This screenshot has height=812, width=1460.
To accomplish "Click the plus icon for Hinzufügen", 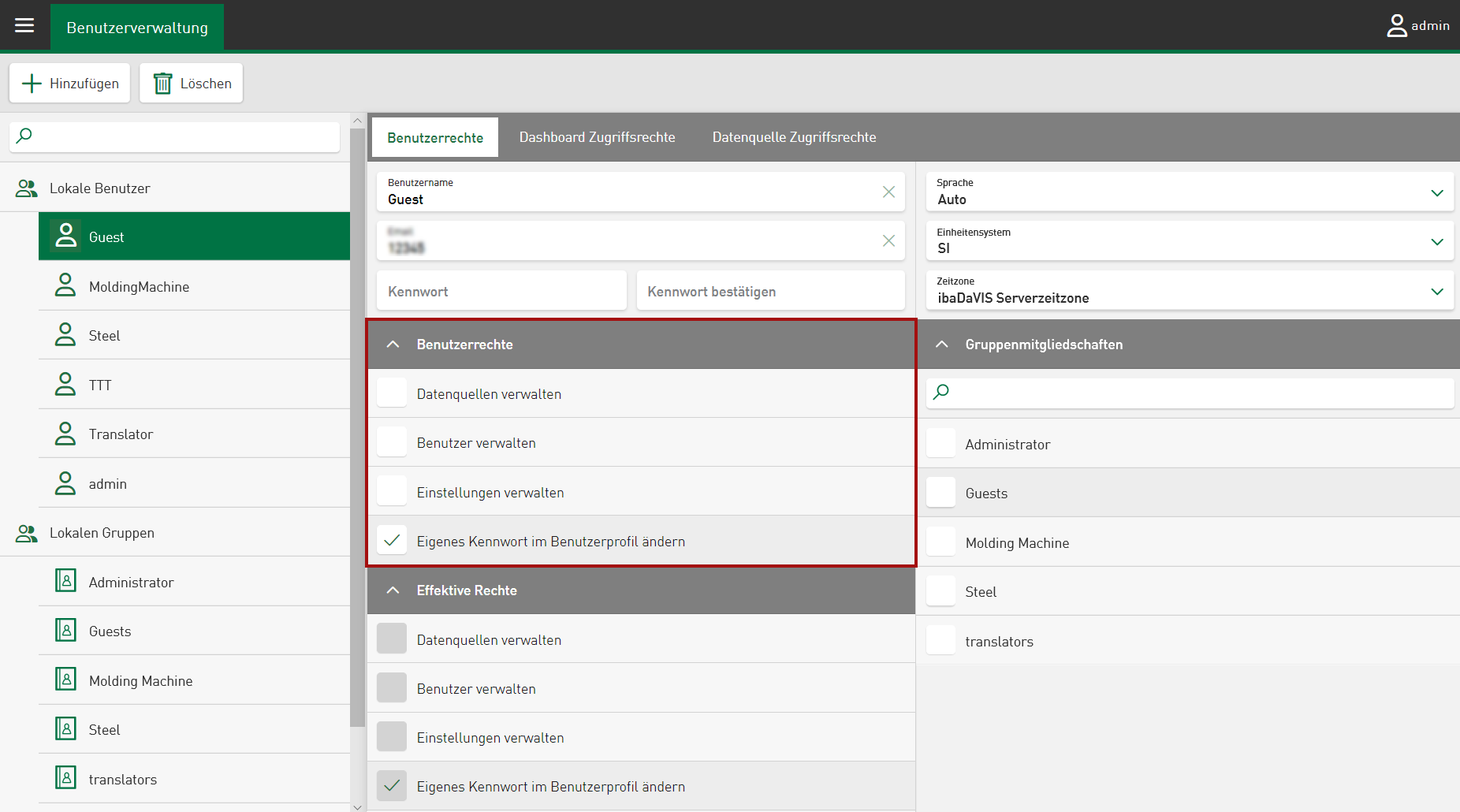I will point(32,84).
